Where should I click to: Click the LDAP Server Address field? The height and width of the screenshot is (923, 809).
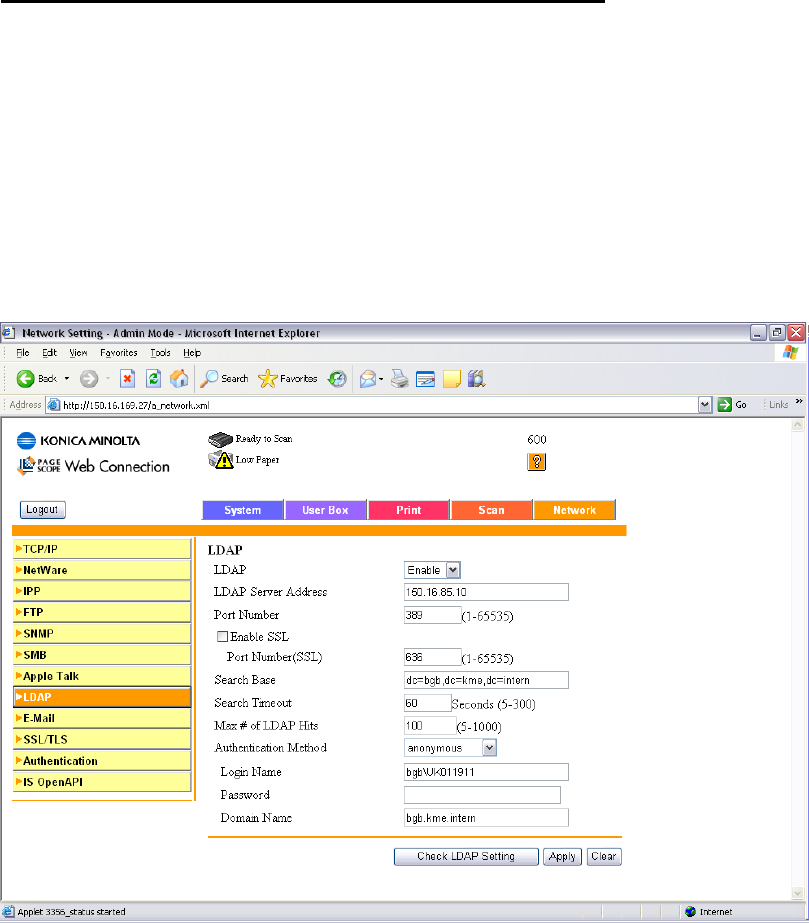tap(485, 592)
